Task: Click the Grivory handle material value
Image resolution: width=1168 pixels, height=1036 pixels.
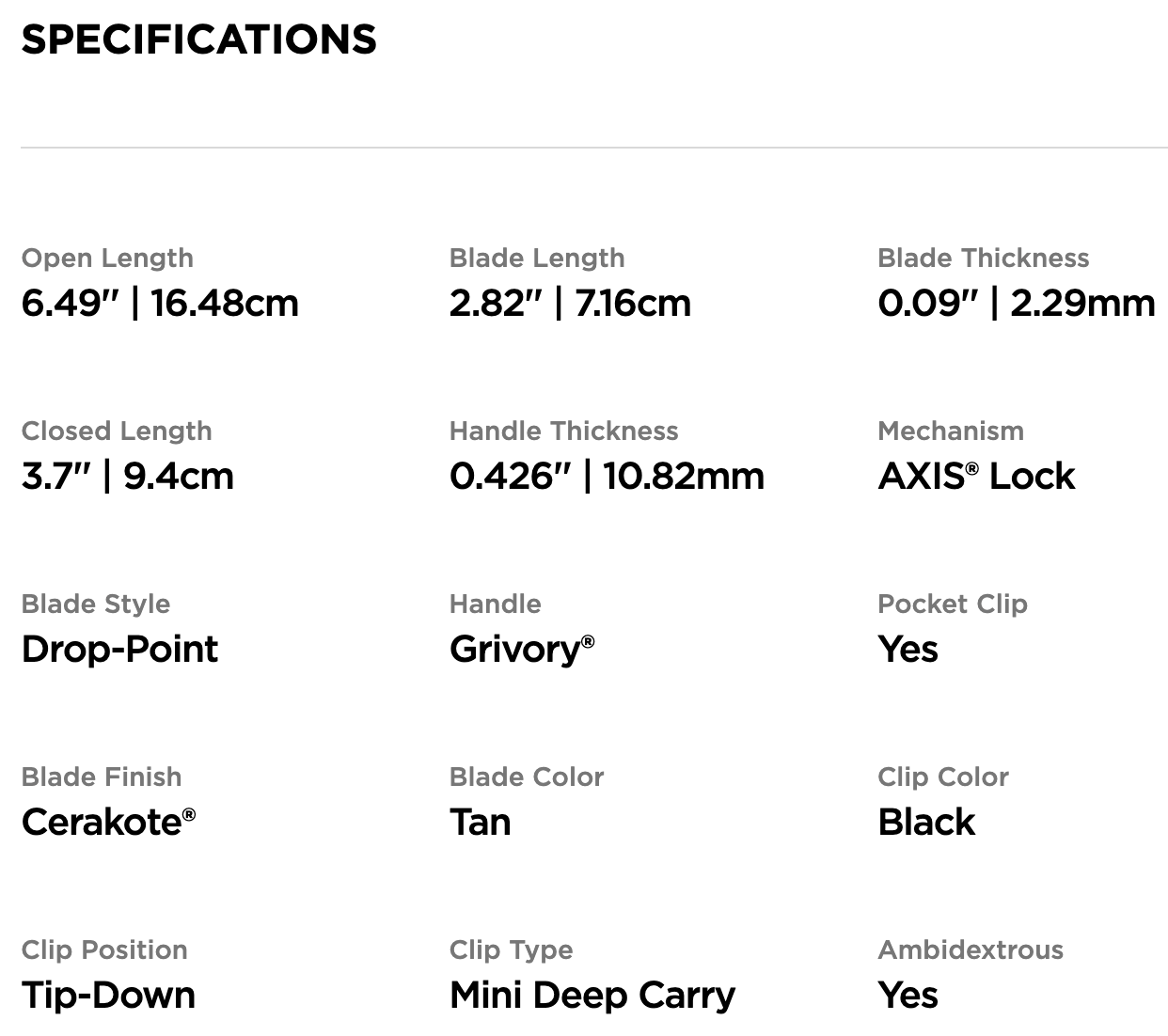Action: click(x=521, y=649)
